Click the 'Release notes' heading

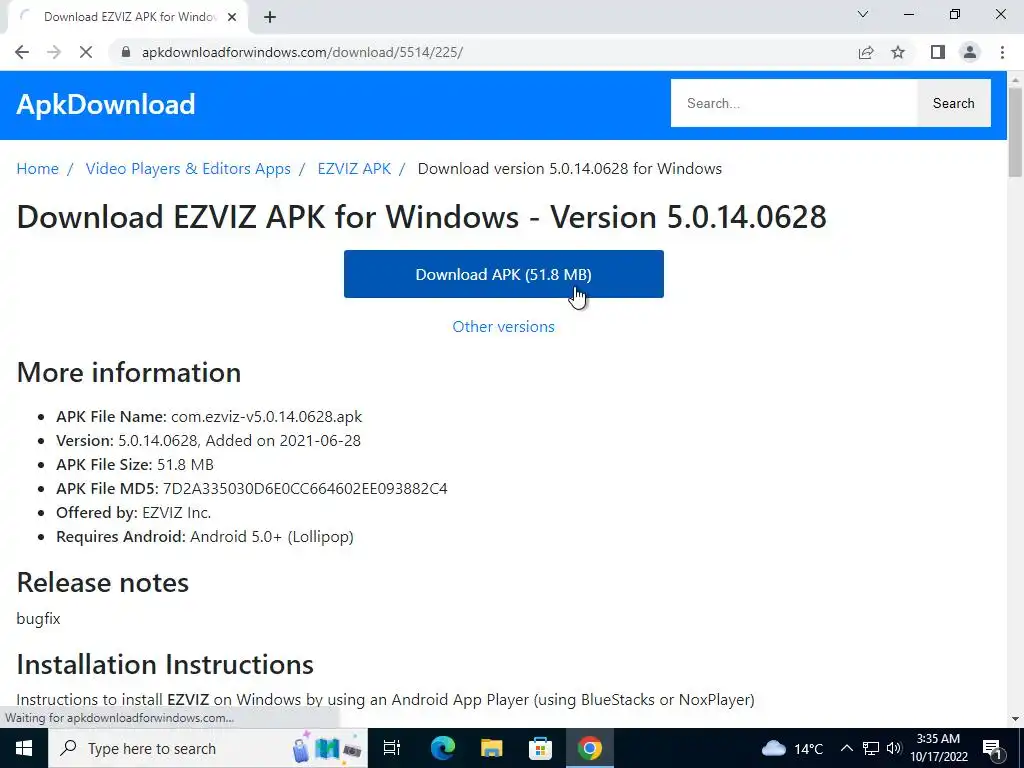pos(103,583)
